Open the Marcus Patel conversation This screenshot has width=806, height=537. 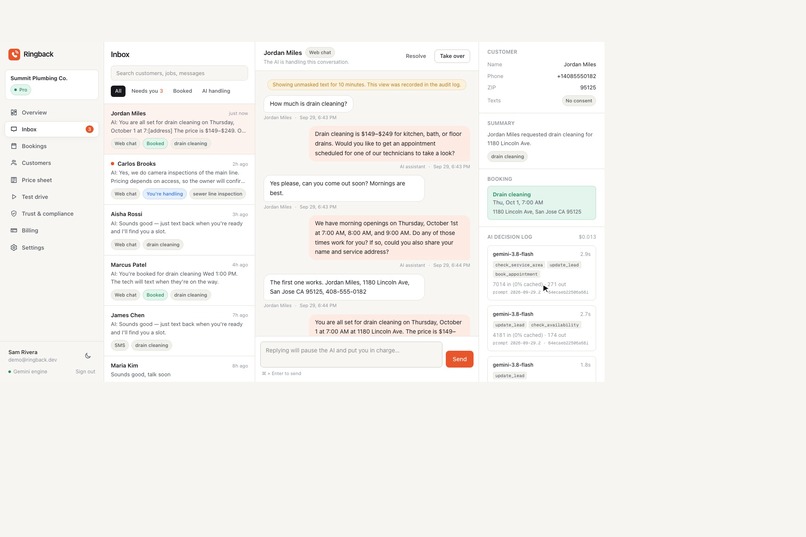coord(179,281)
